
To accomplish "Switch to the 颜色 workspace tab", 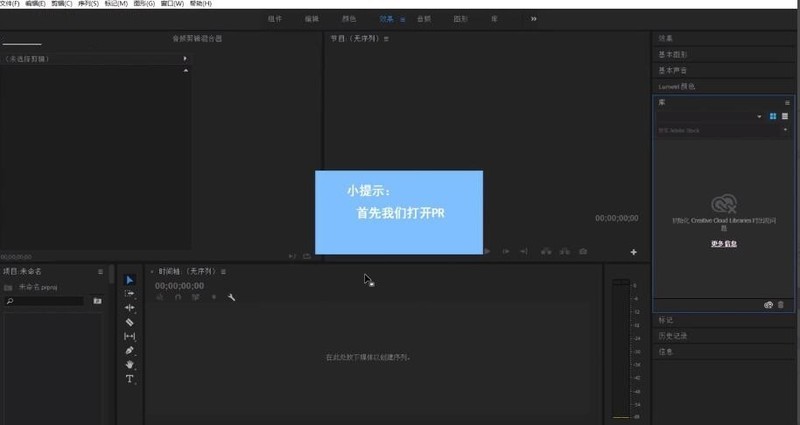I will 349,19.
